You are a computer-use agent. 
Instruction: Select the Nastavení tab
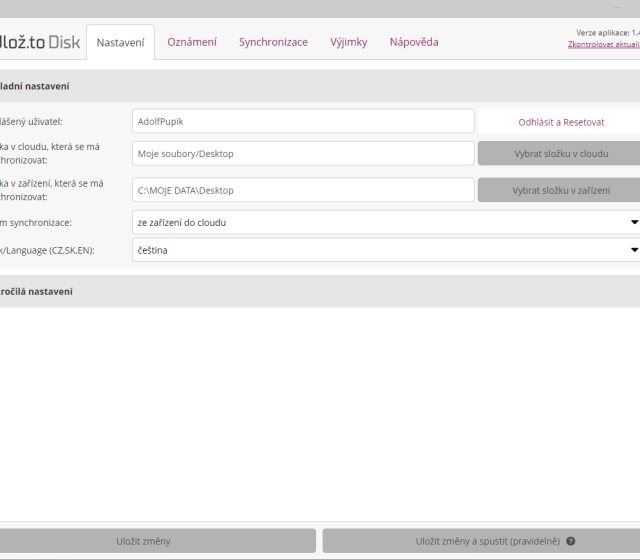point(120,42)
